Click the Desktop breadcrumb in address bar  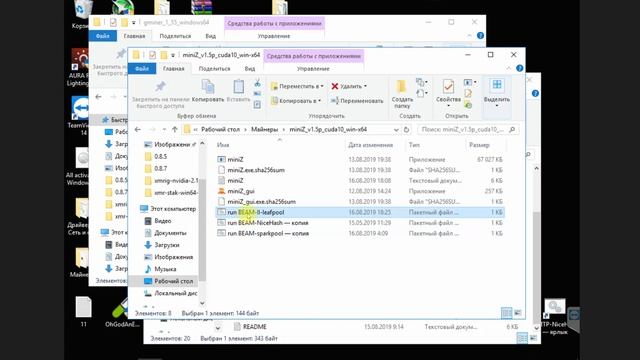coord(220,129)
